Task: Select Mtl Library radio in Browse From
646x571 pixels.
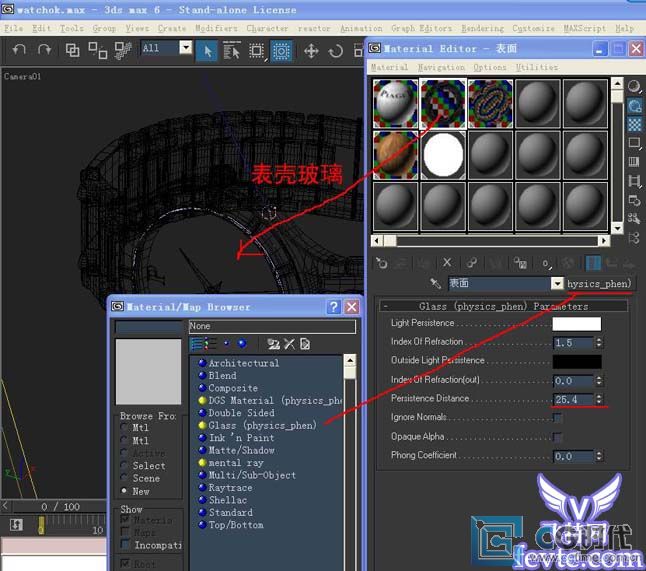Action: [x=123, y=427]
